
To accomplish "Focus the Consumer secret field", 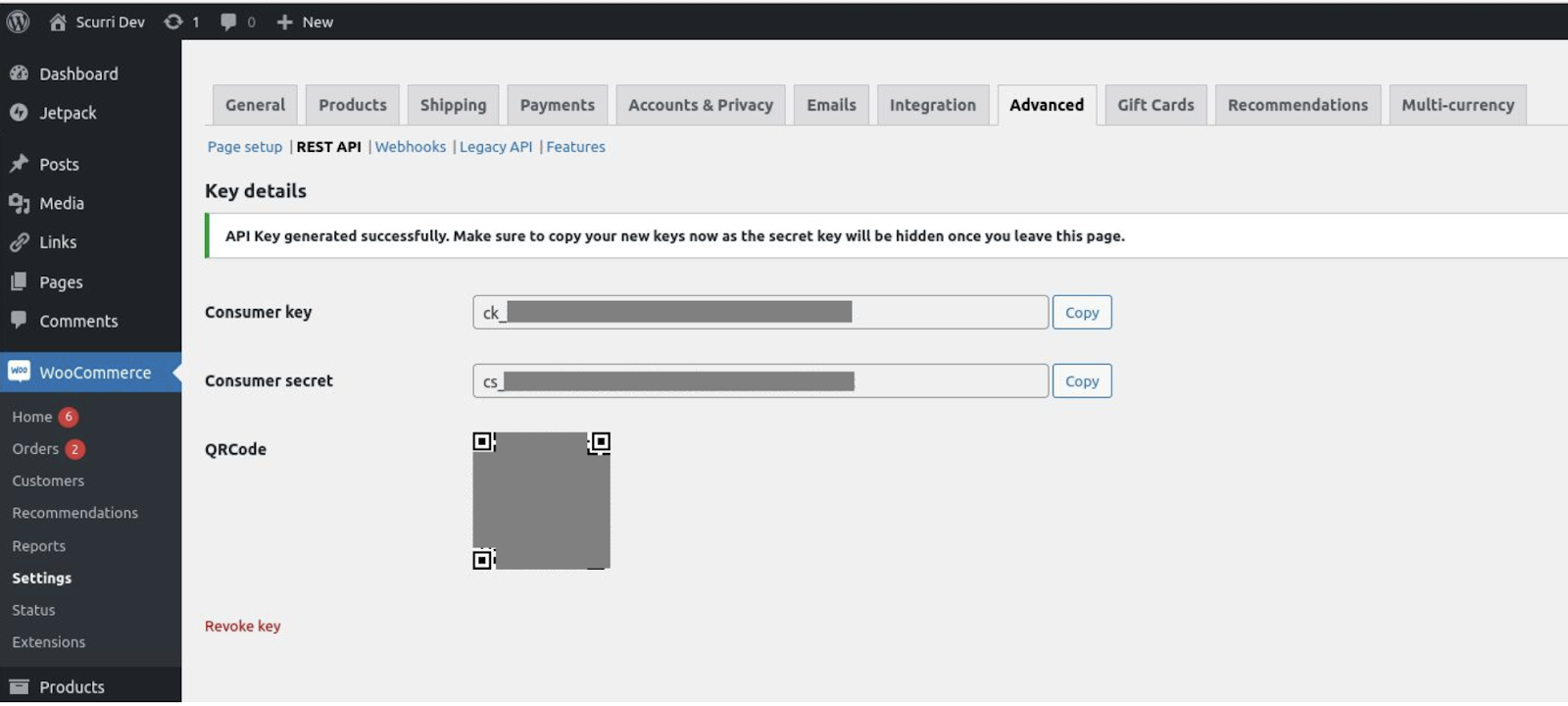I will 760,381.
